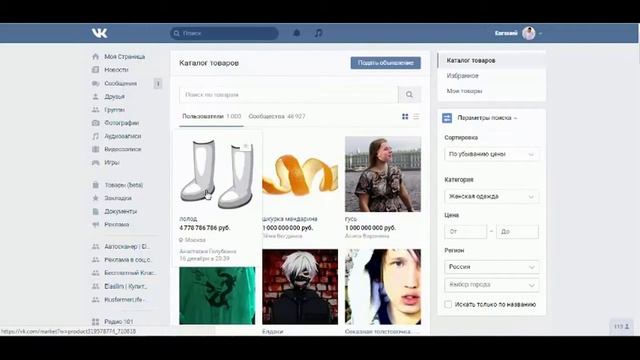Switch to the Пользователи tab
Screen dimensions: 640x360
(x=211, y=117)
